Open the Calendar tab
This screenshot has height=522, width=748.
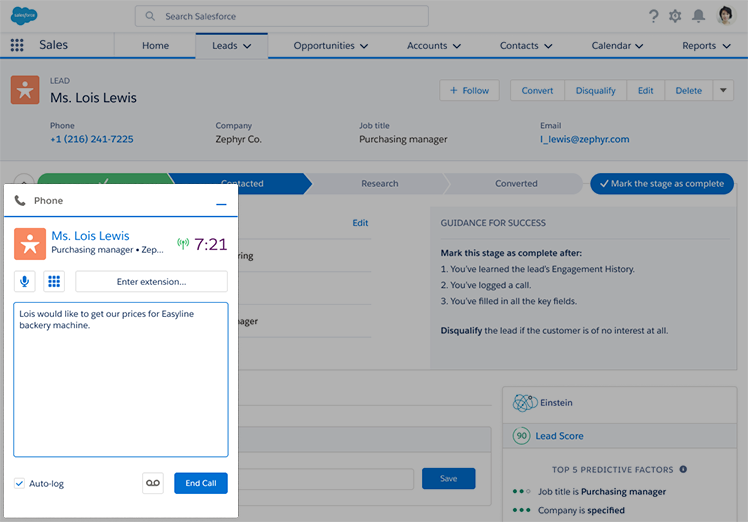(611, 46)
